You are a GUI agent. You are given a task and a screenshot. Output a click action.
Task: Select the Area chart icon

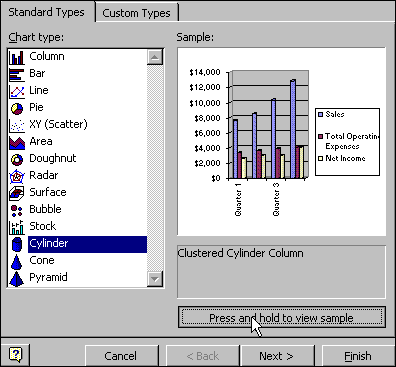(x=17, y=142)
